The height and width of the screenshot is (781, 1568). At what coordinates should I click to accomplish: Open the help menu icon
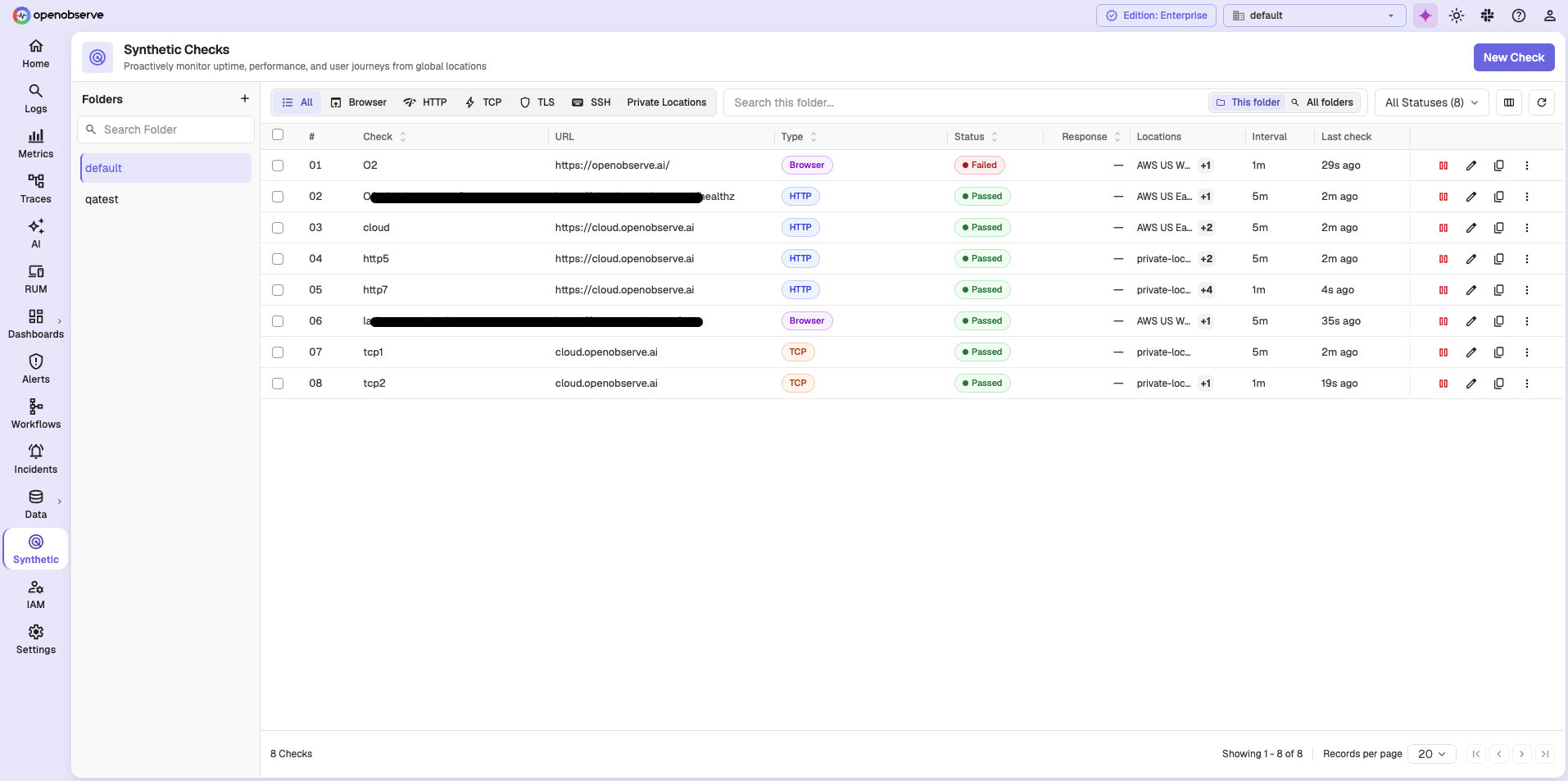(x=1519, y=16)
